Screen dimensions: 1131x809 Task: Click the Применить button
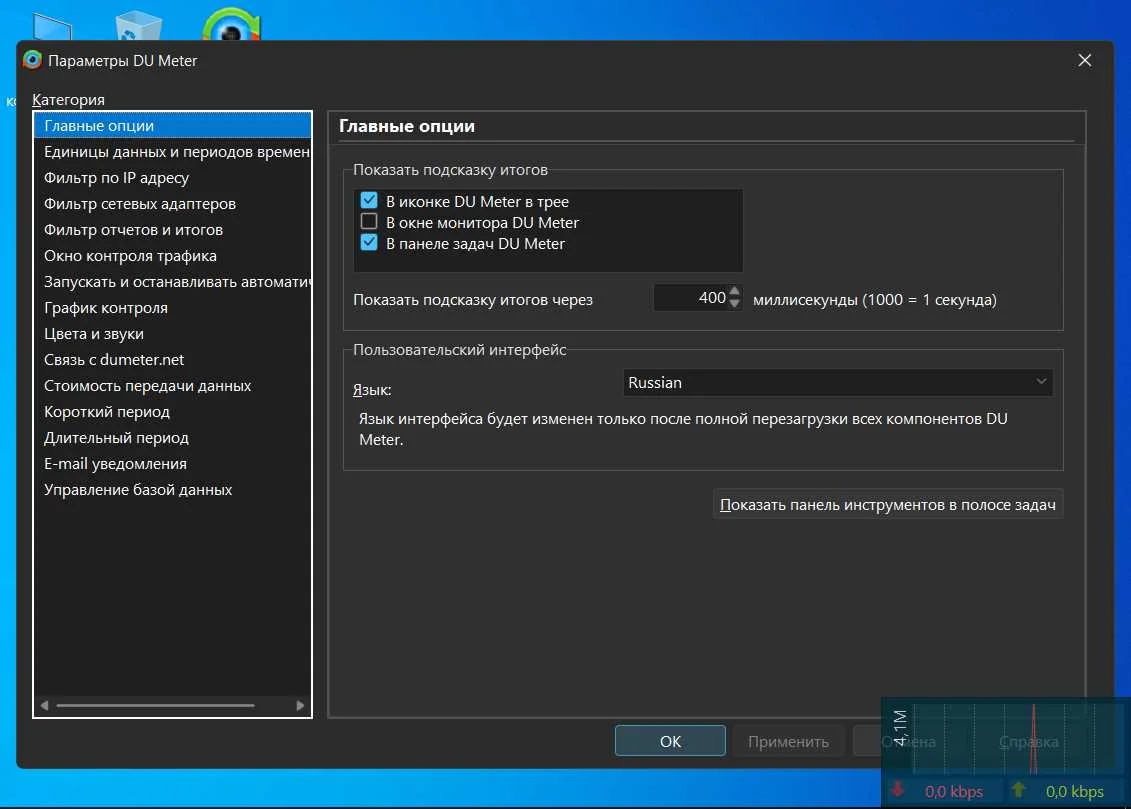click(x=788, y=741)
